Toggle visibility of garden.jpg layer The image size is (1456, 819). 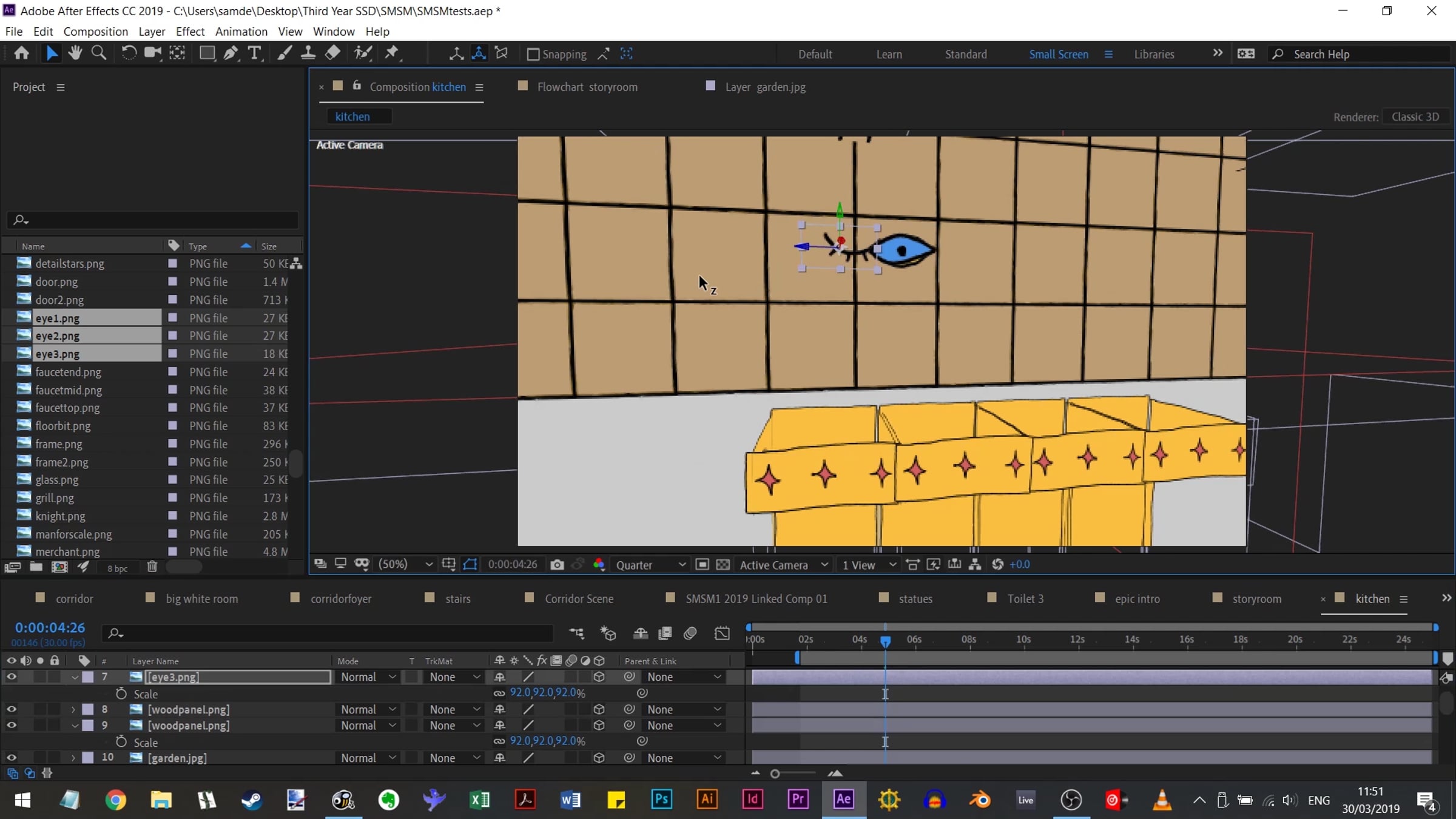coord(11,758)
